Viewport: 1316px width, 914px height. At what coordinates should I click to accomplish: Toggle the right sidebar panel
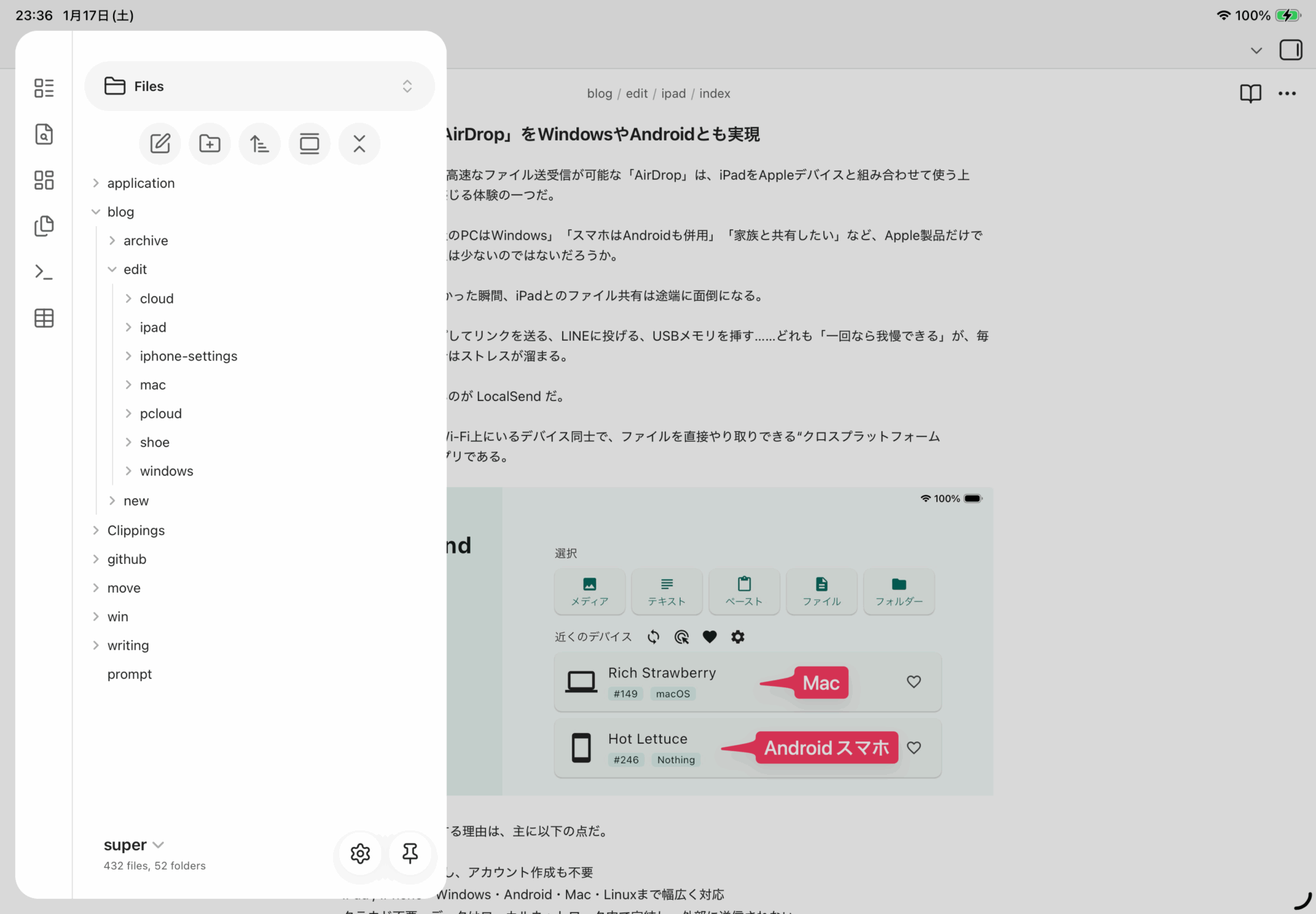[x=1291, y=50]
